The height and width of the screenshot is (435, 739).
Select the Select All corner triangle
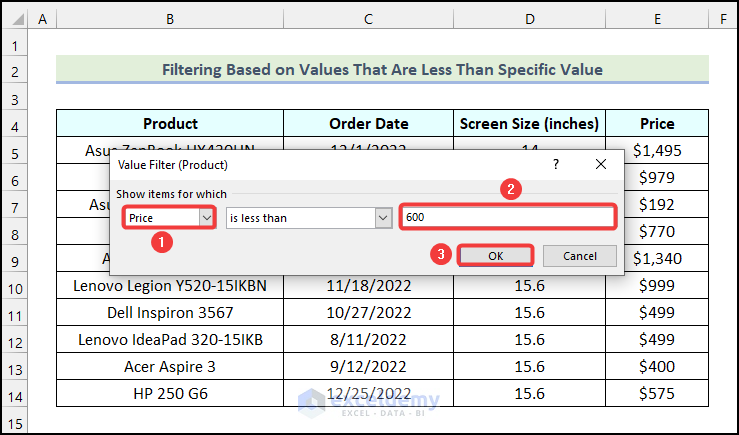pos(15,19)
